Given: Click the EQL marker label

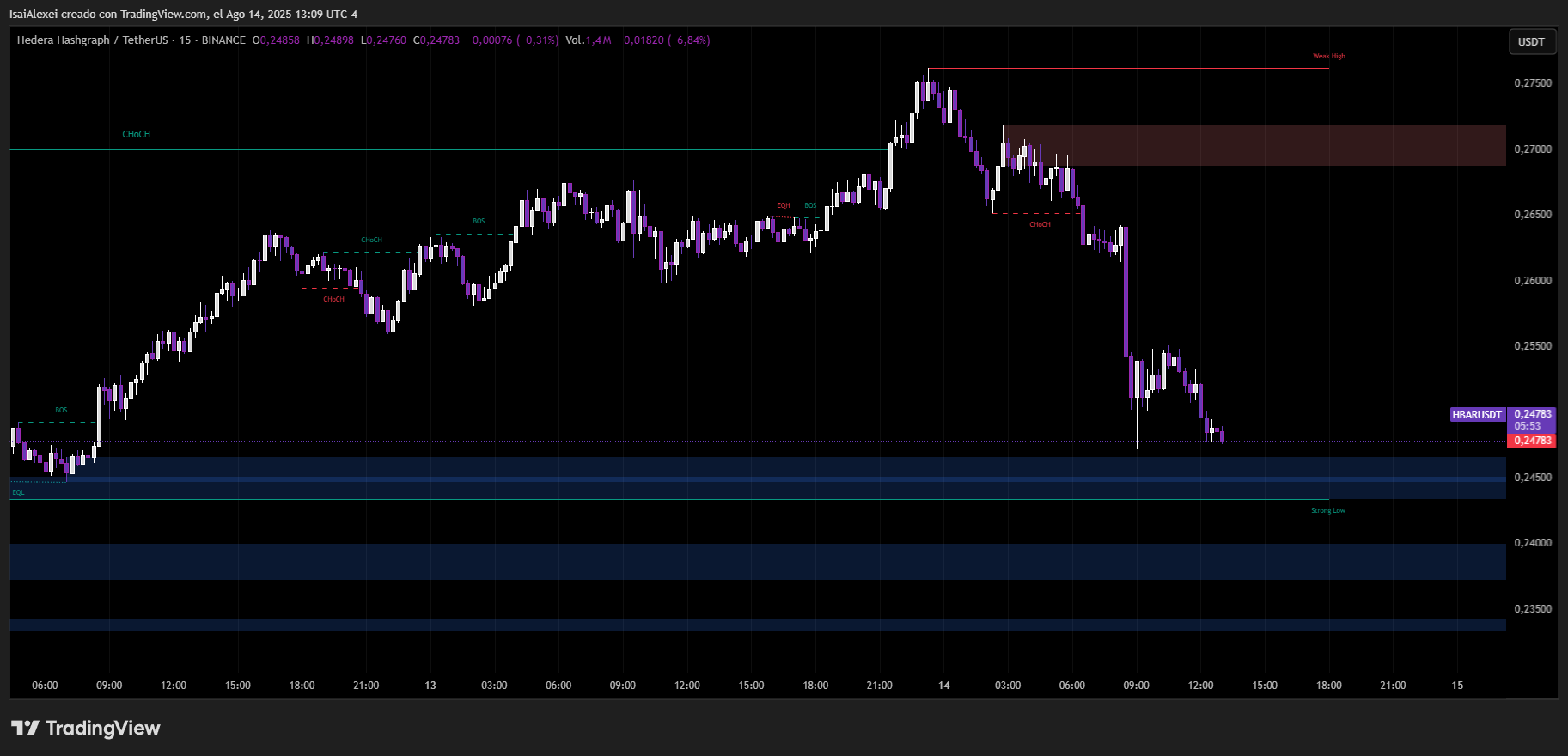Looking at the screenshot, I should (x=18, y=492).
